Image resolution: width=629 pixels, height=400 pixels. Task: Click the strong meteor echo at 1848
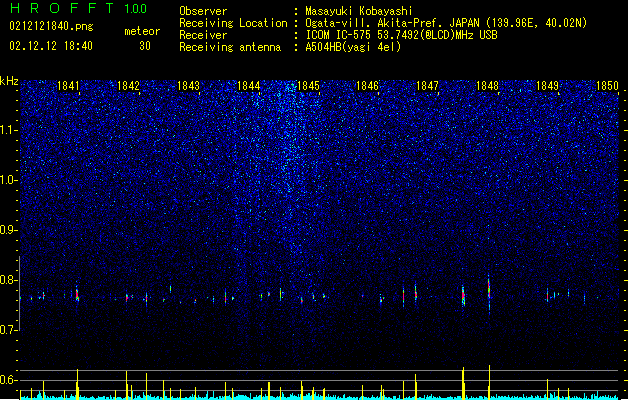pyautogui.click(x=489, y=291)
